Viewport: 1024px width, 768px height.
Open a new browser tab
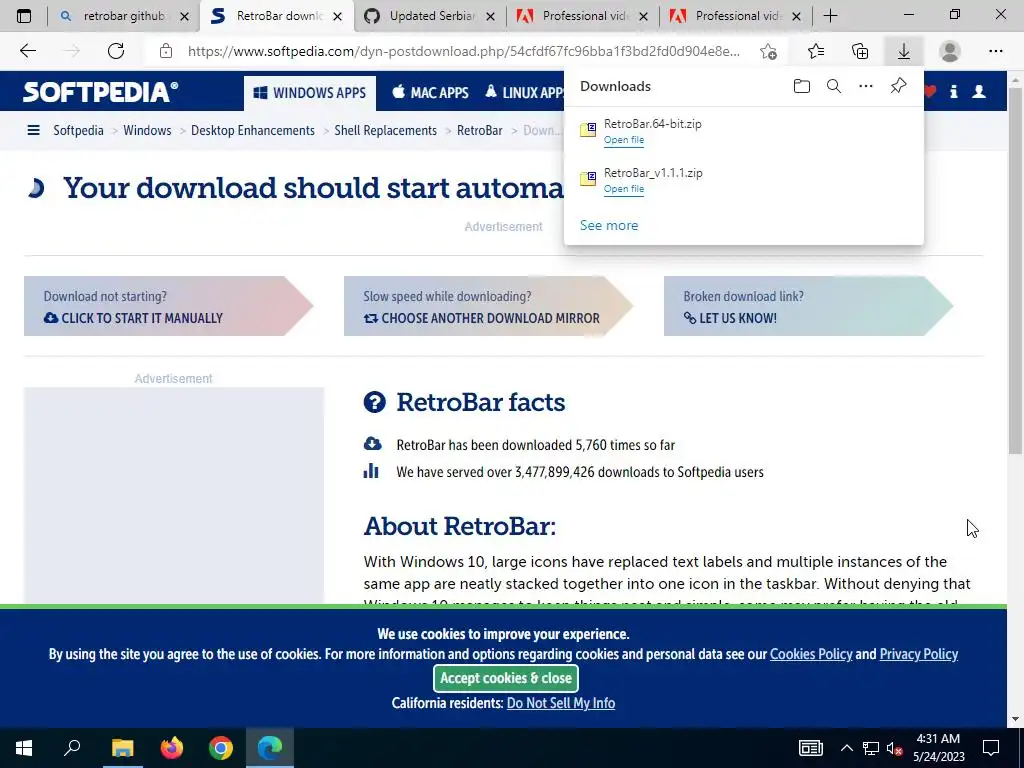coord(830,16)
